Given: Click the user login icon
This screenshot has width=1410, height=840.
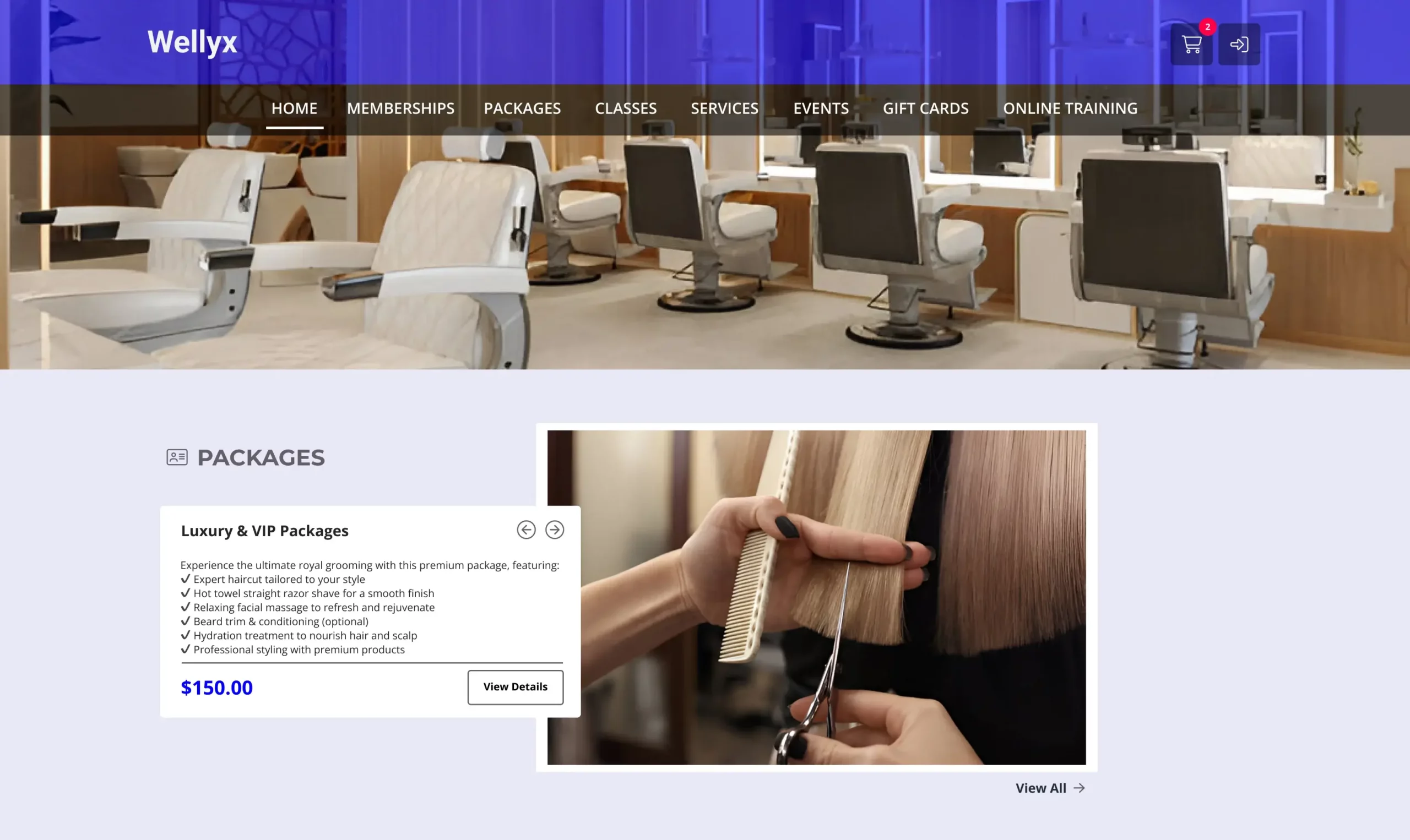Looking at the screenshot, I should coord(1239,44).
